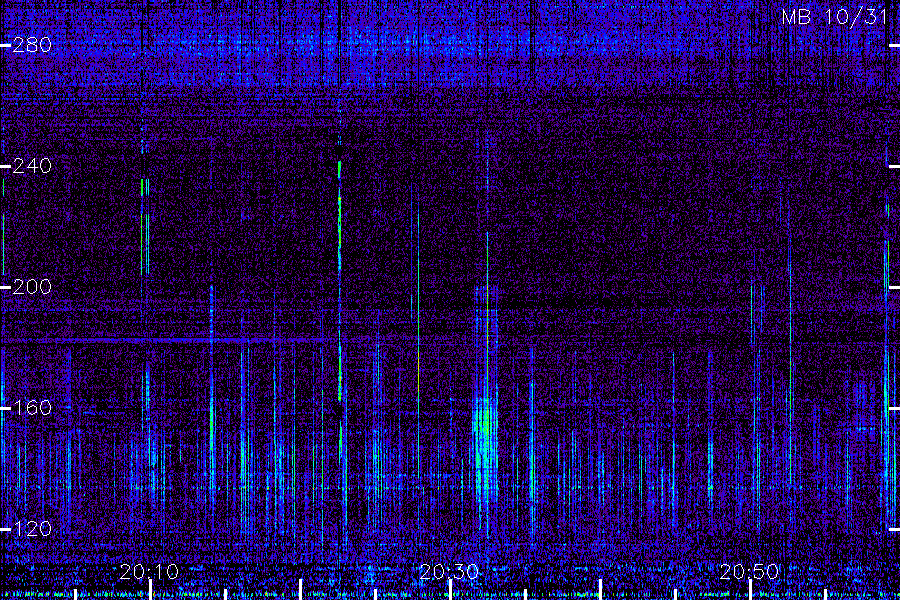Click the MB 10/31 date label

tap(835, 17)
